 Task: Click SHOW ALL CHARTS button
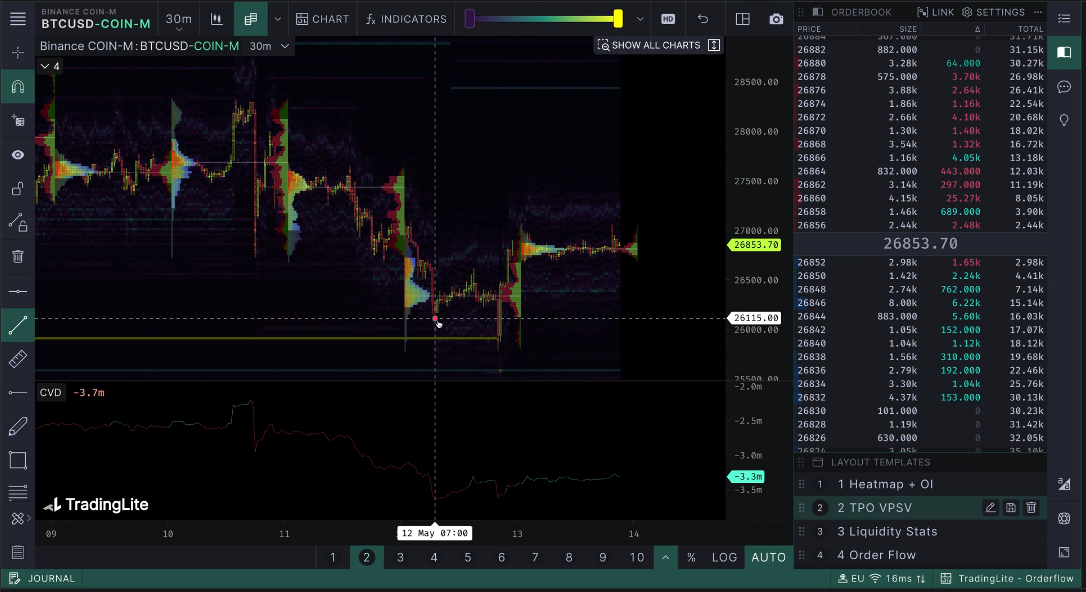click(x=649, y=45)
